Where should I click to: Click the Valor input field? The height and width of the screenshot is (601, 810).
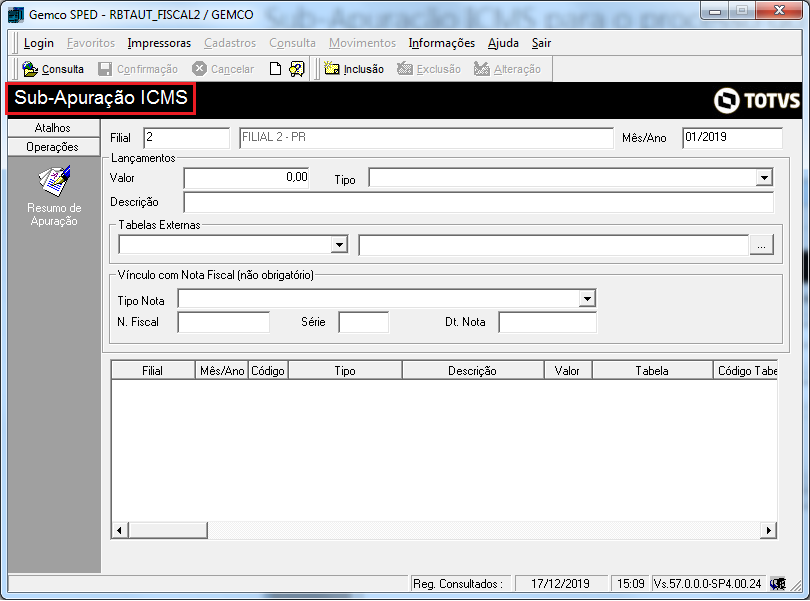point(246,178)
